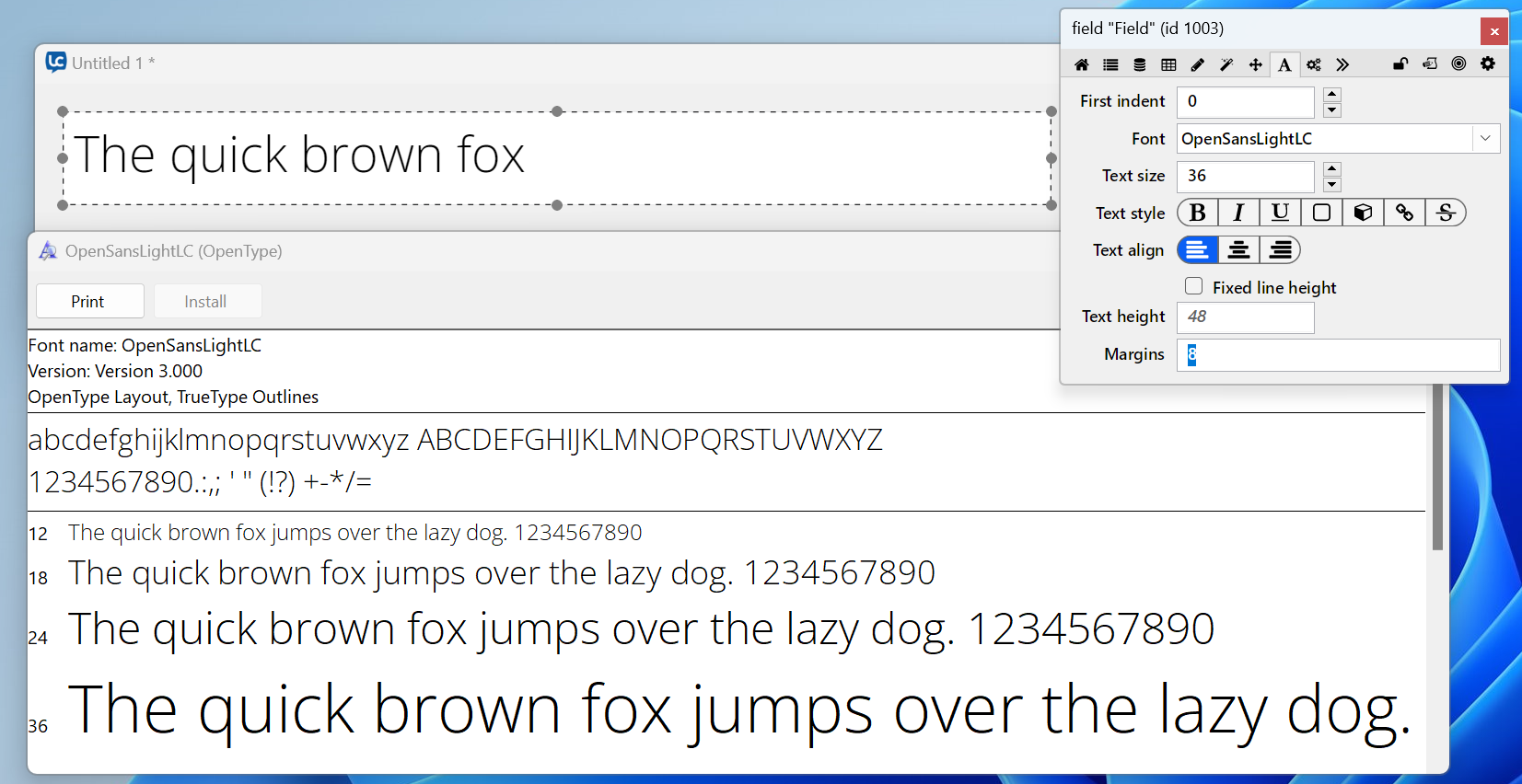The width and height of the screenshot is (1522, 784).
Task: Switch to the Text (A) tab
Action: coord(1284,64)
